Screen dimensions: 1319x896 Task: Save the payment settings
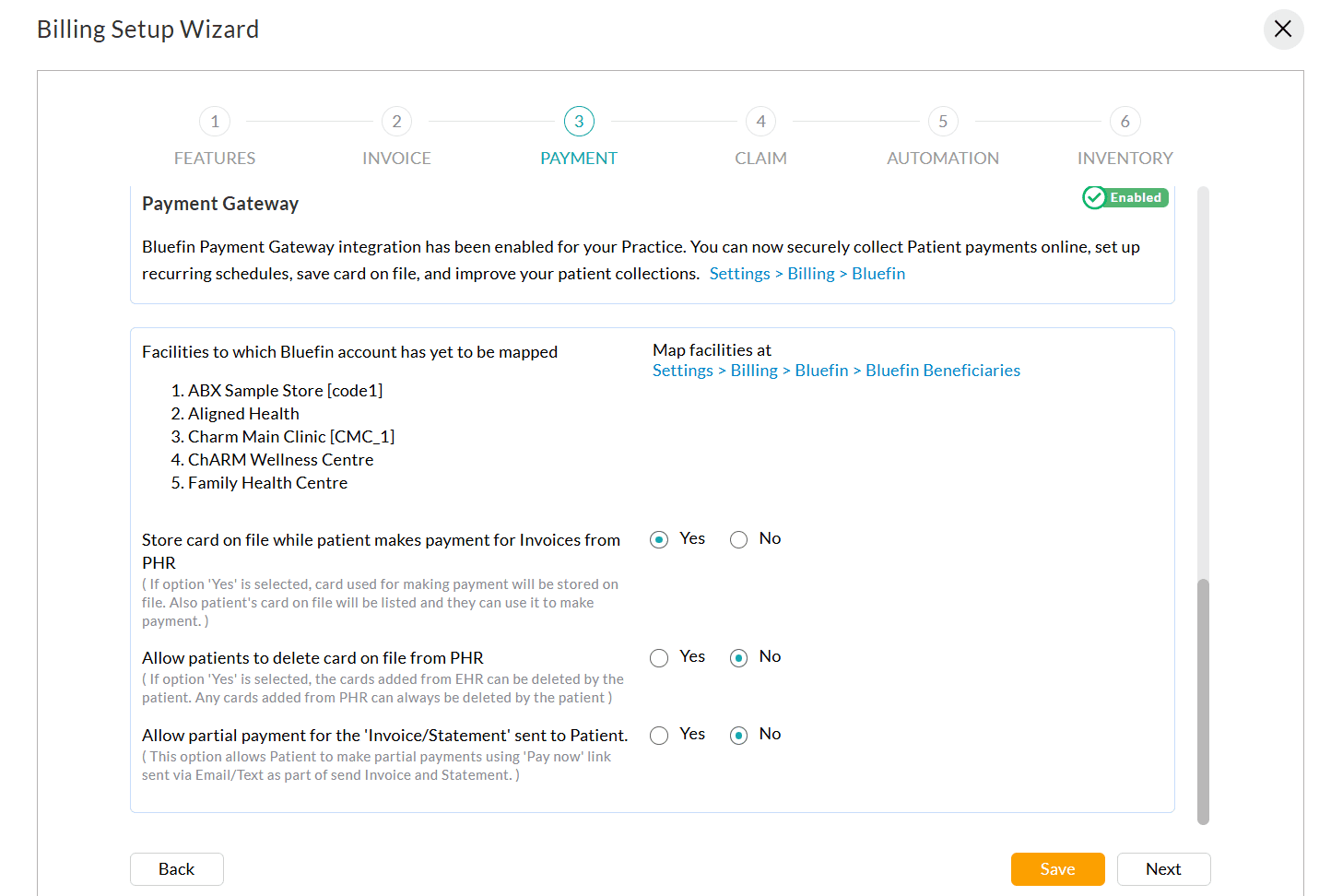point(1057,868)
